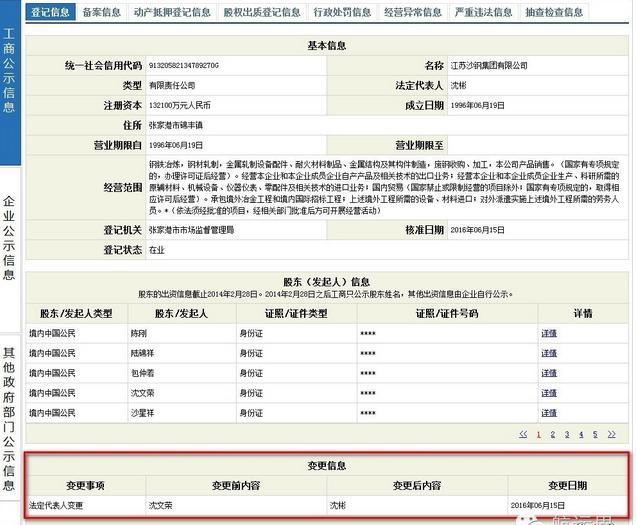The width and height of the screenshot is (637, 525).
Task: Open the 股权出质登记信息 tab
Action: (261, 13)
